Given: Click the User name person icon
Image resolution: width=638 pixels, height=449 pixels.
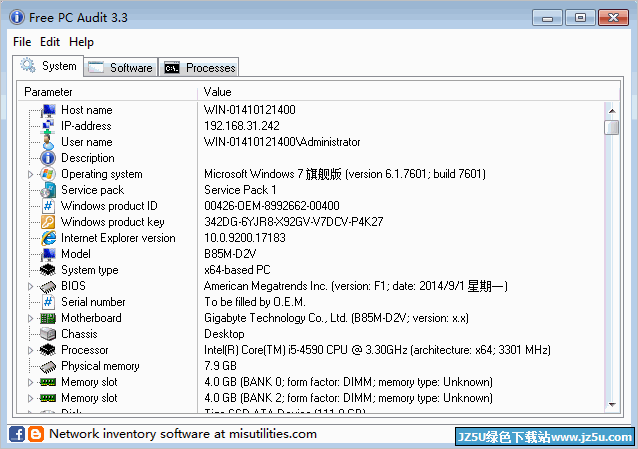Looking at the screenshot, I should point(48,142).
